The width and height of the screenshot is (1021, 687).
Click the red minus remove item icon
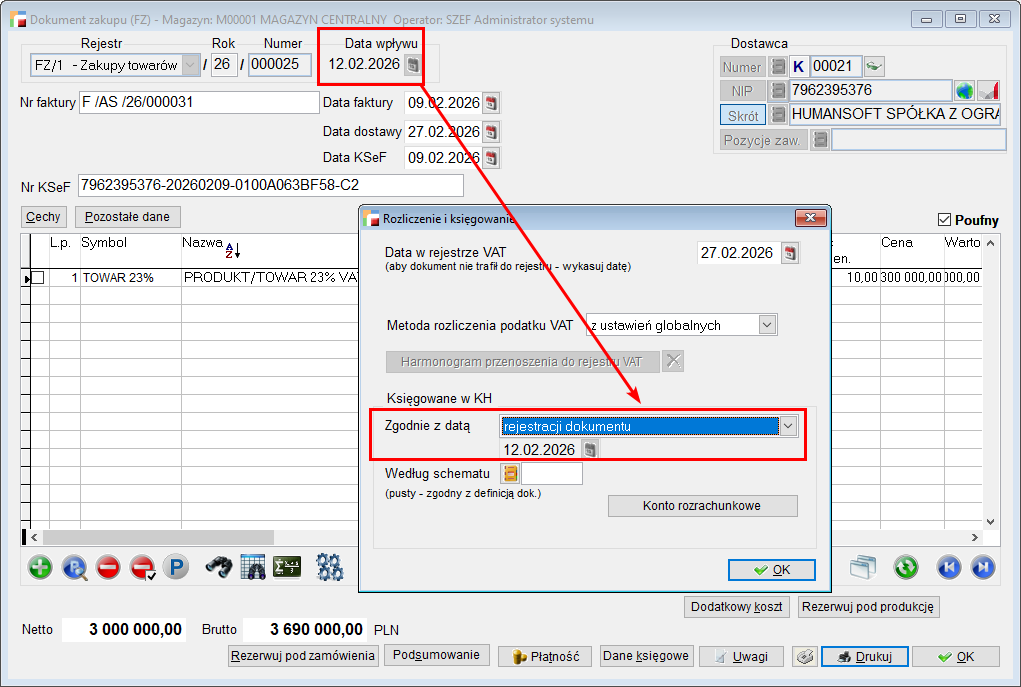pos(108,568)
